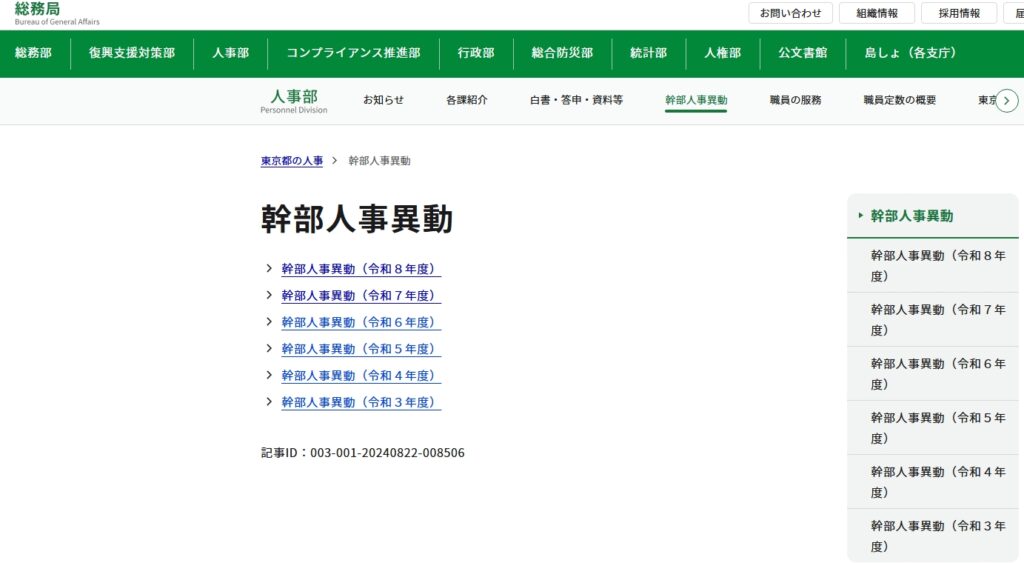Select 総合防災部 in main navigation
Screen dimensions: 1024x563
tap(562, 53)
